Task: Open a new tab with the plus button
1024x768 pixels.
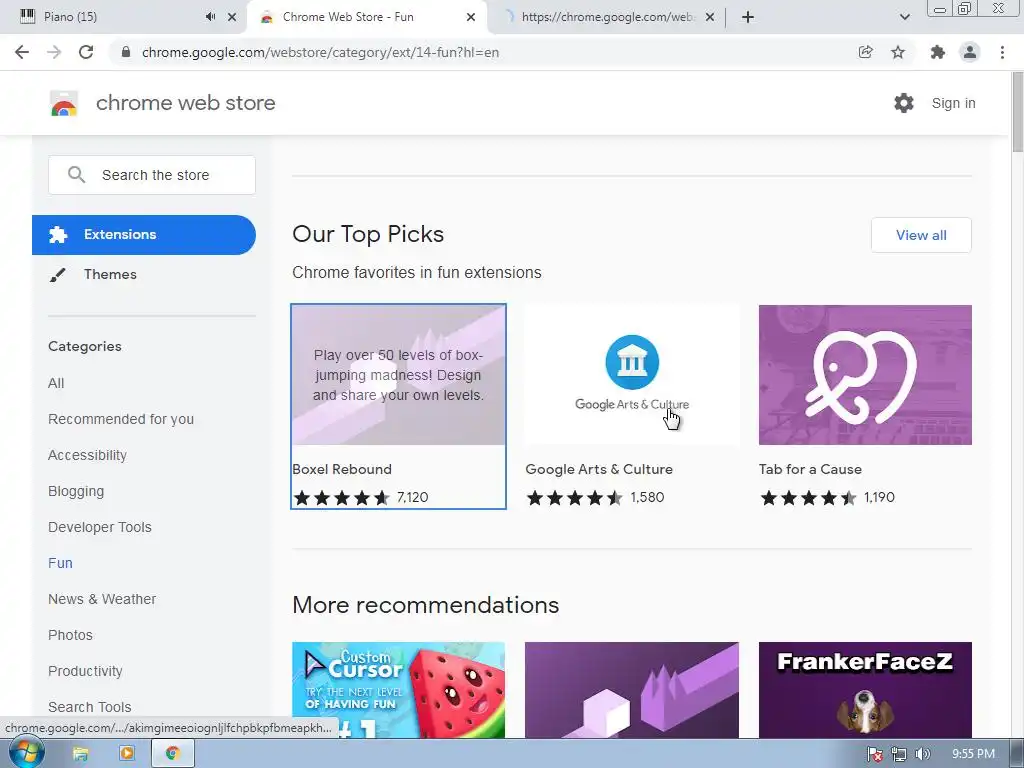Action: [x=748, y=17]
